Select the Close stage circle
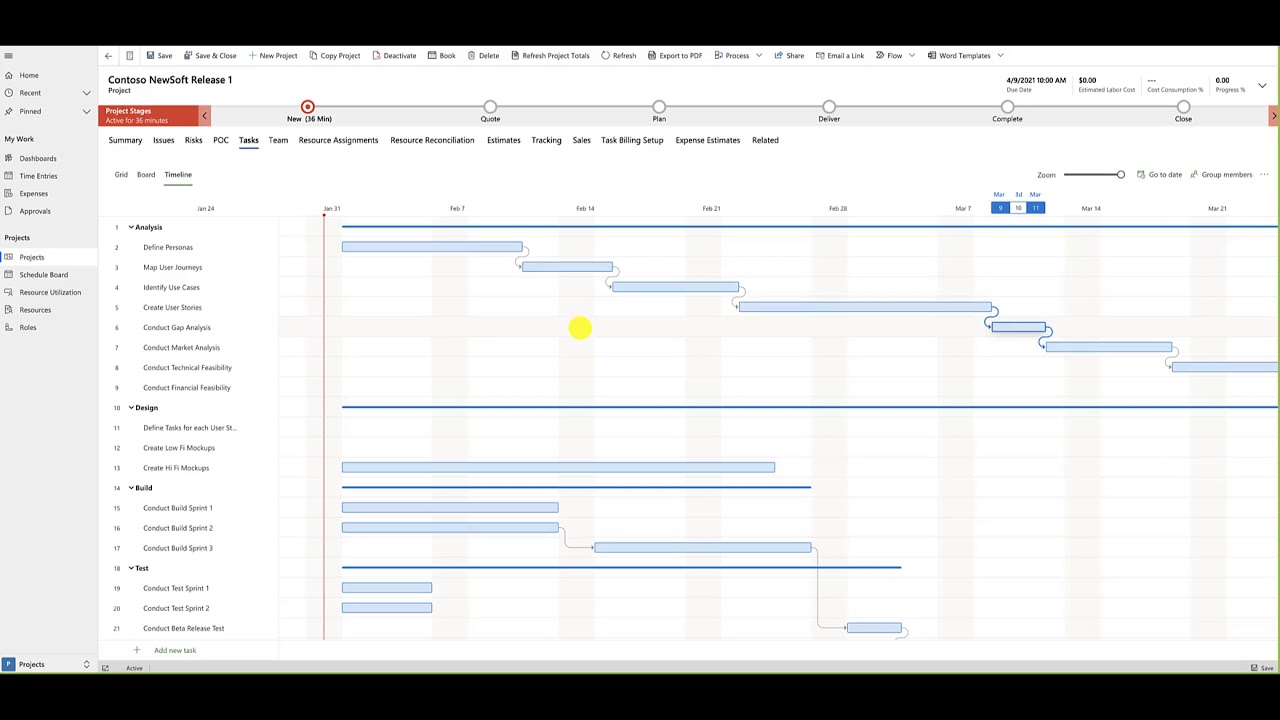 click(x=1183, y=107)
